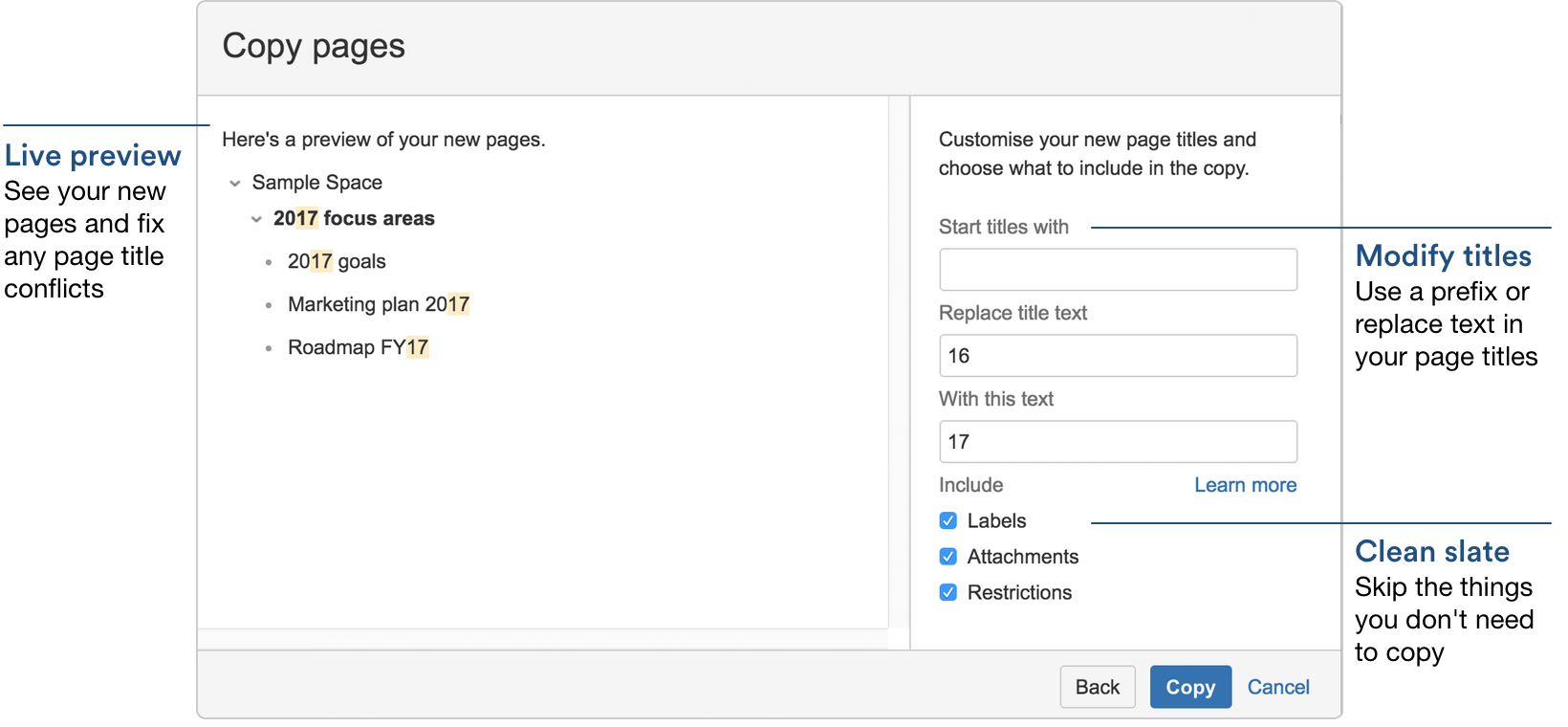
Task: Click the blue Copy button
Action: tap(1190, 687)
